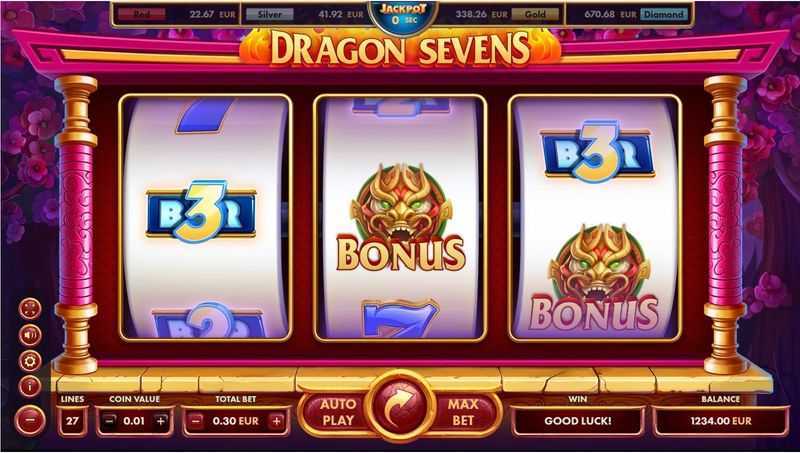Viewport: 800px width, 453px height.
Task: Collapse the side menu with minus button
Action: point(30,420)
